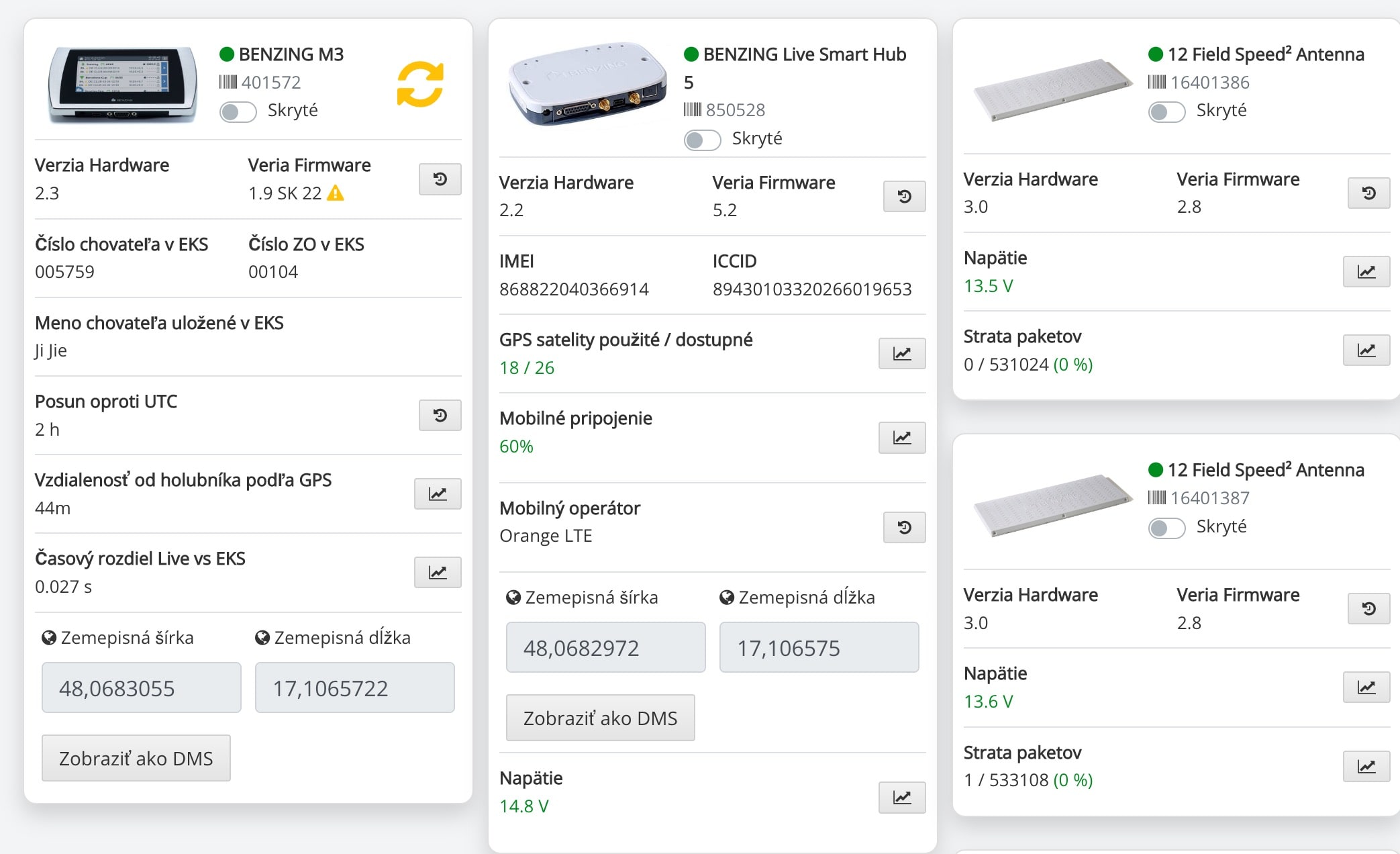Image resolution: width=1400 pixels, height=854 pixels.
Task: Select the ICCID value 89430103320266019653
Action: [812, 289]
